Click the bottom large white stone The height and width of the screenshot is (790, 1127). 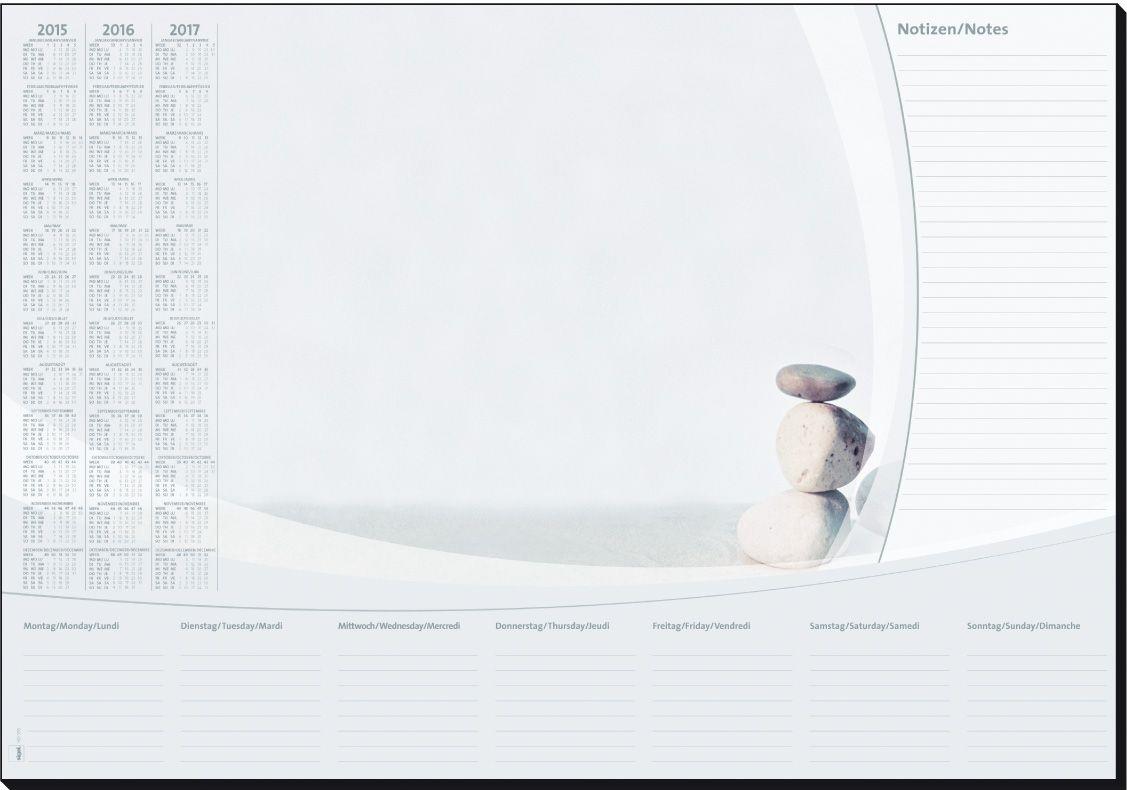click(793, 528)
